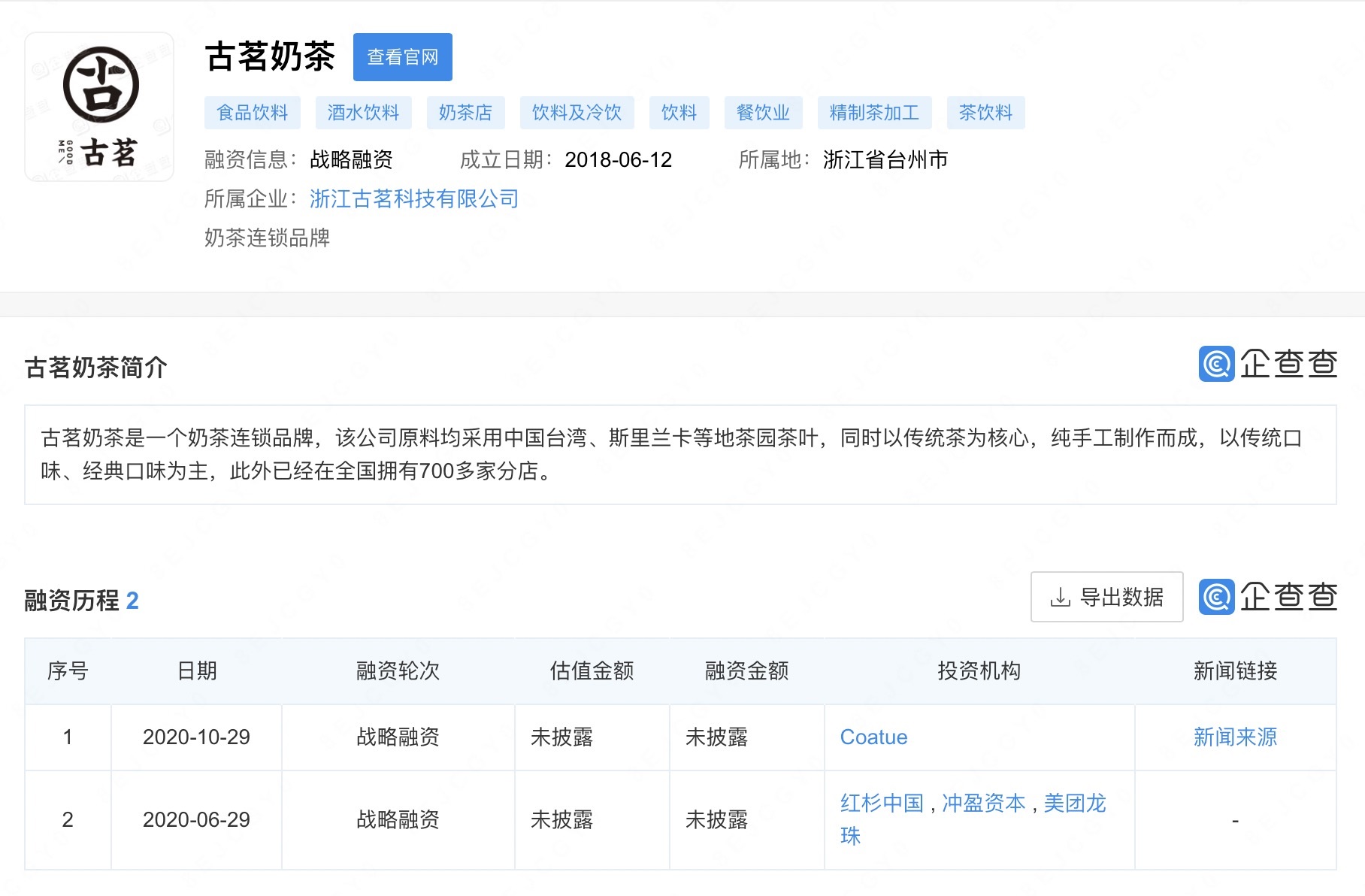Image resolution: width=1365 pixels, height=896 pixels.
Task: Click the download icon in 导出数据
Action: (x=1060, y=598)
